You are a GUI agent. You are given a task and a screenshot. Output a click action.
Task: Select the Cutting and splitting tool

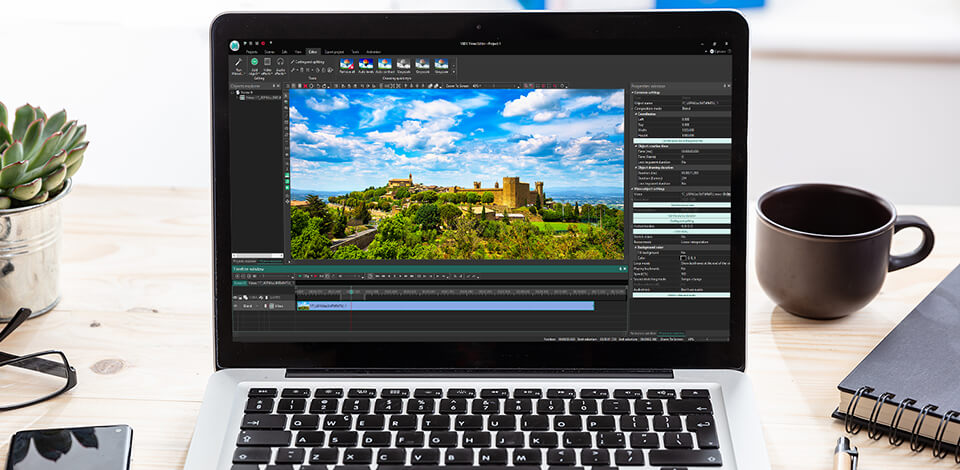(x=307, y=62)
